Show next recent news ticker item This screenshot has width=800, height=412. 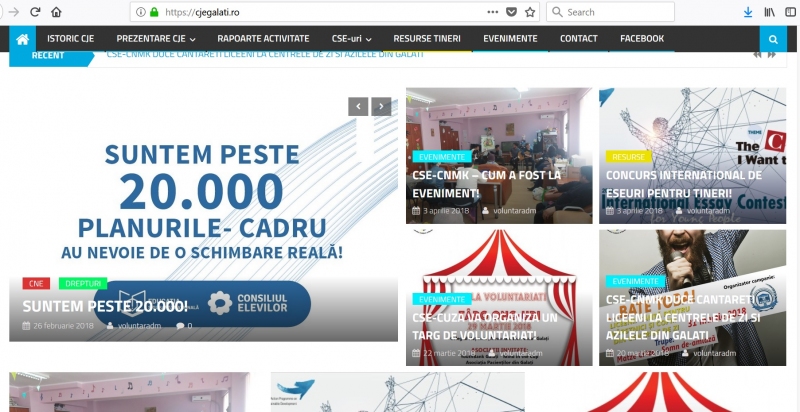pyautogui.click(x=771, y=55)
